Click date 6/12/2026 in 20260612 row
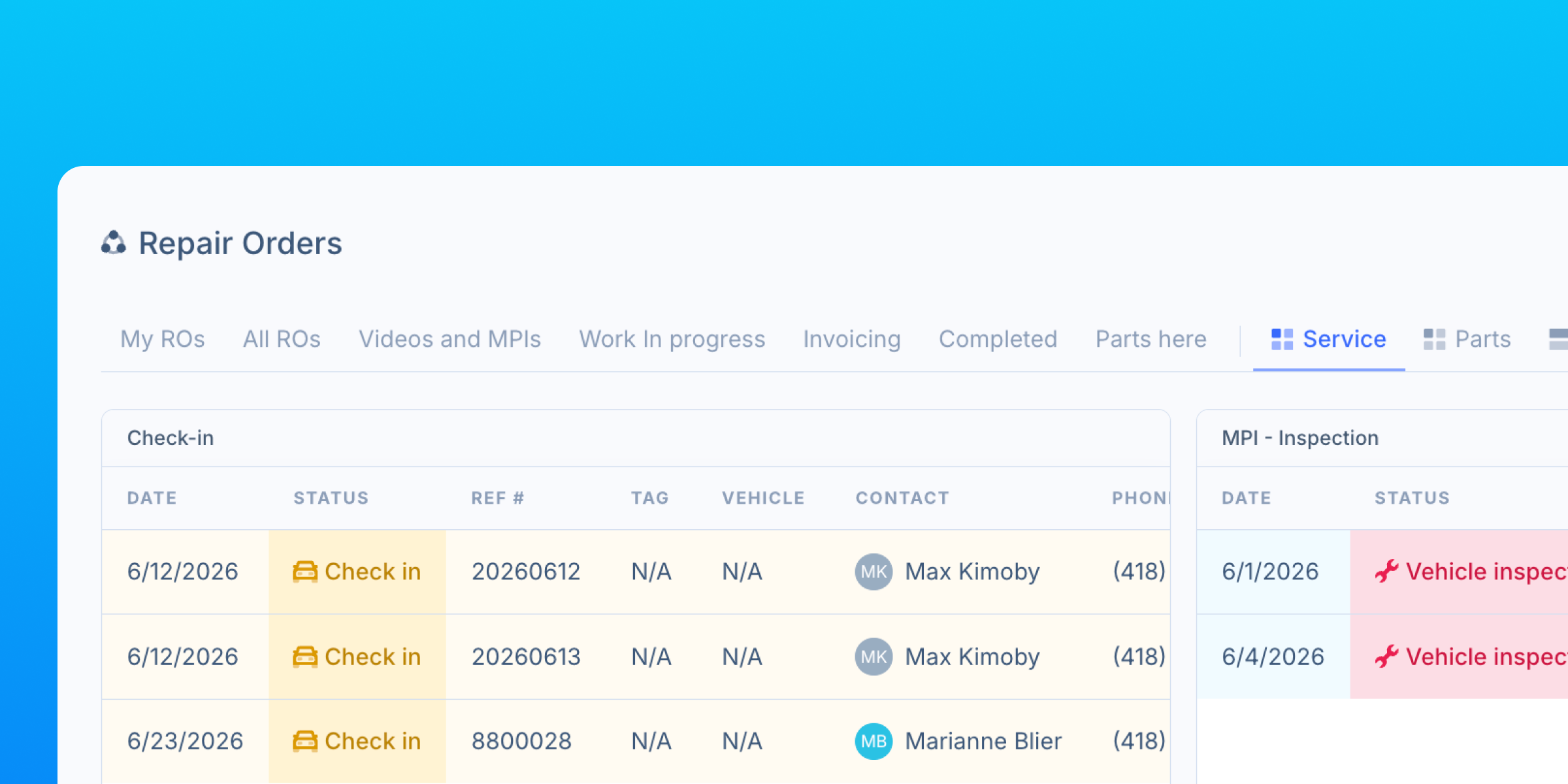 pos(182,572)
